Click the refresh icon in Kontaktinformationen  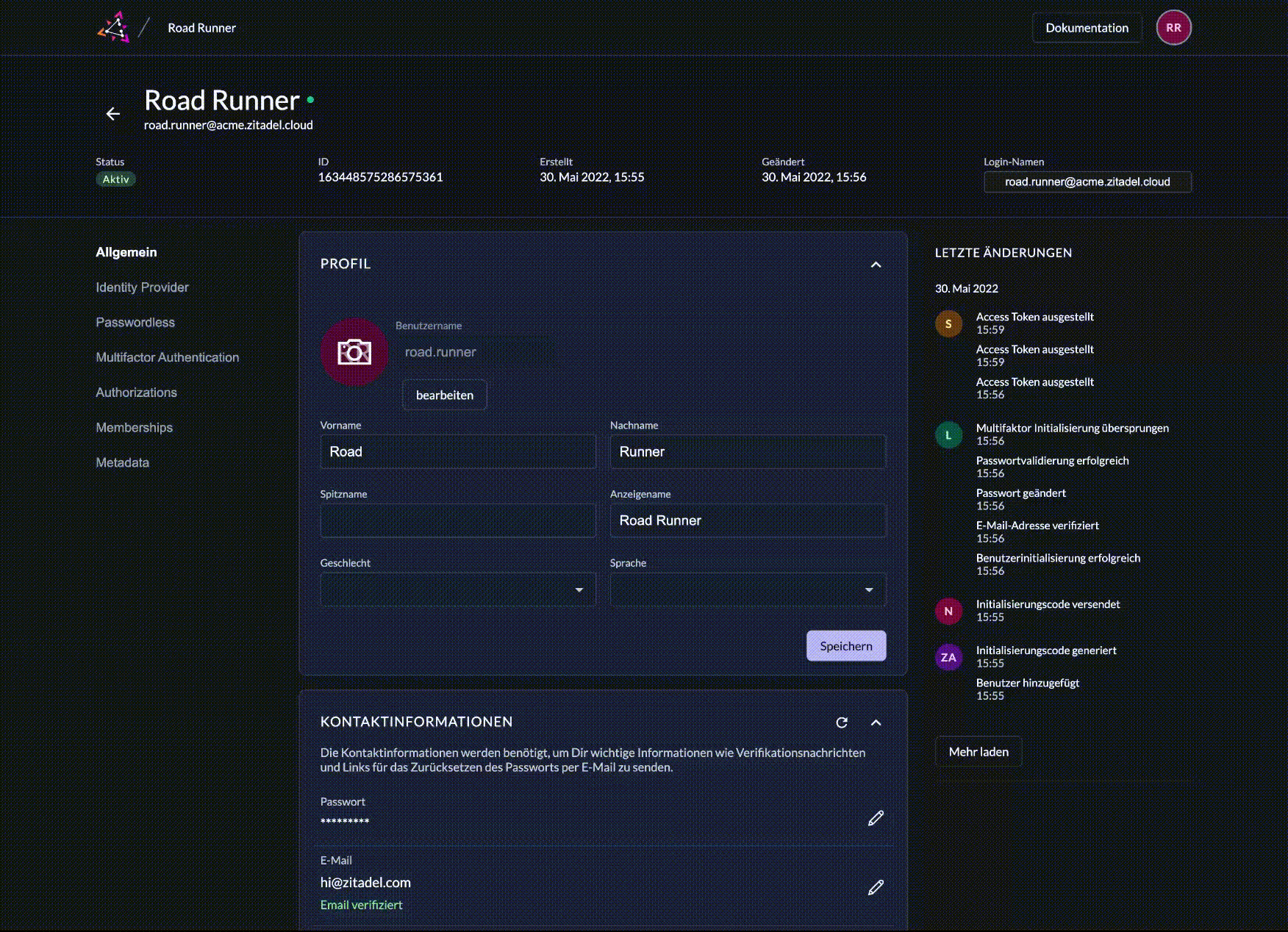coord(842,723)
